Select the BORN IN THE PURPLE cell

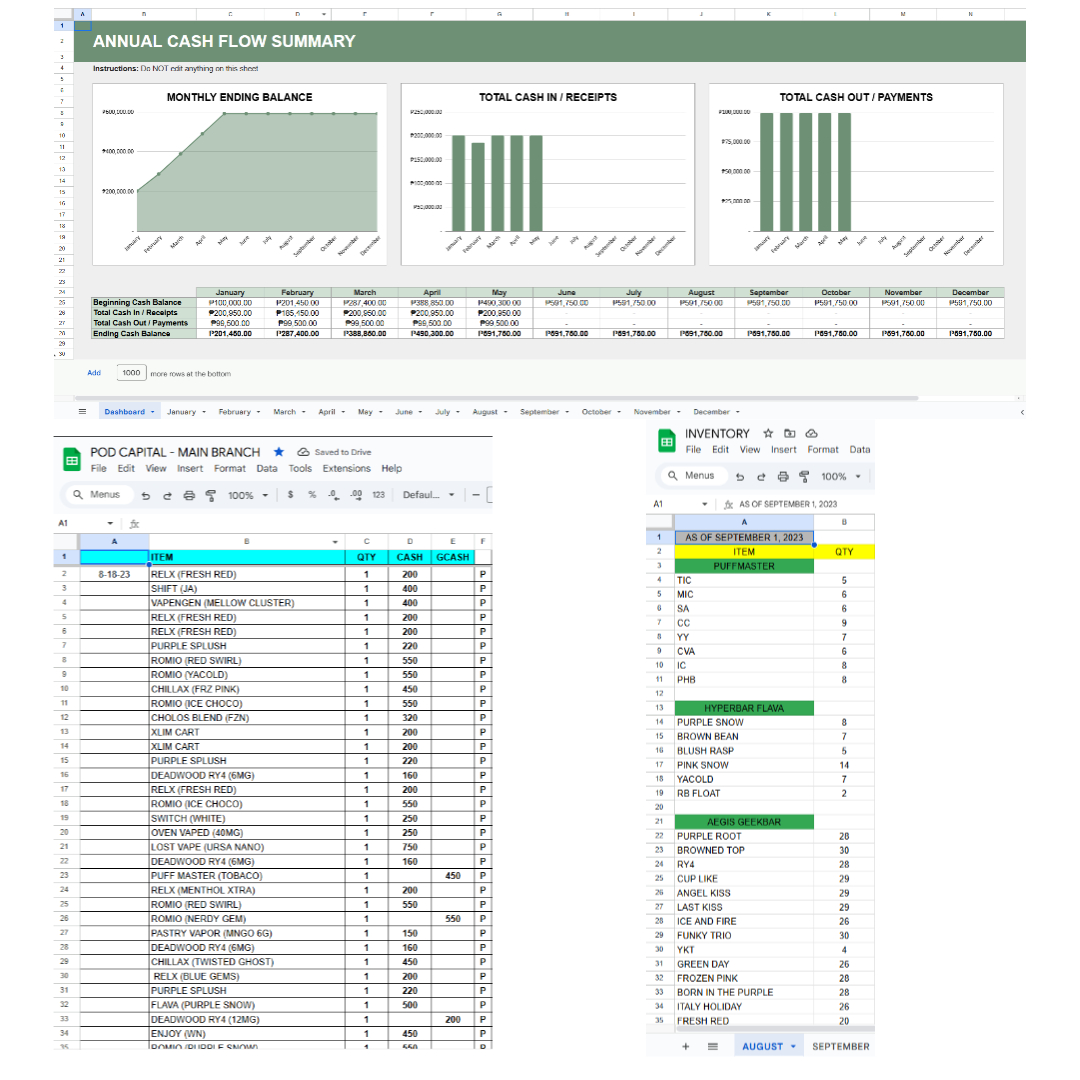click(744, 993)
